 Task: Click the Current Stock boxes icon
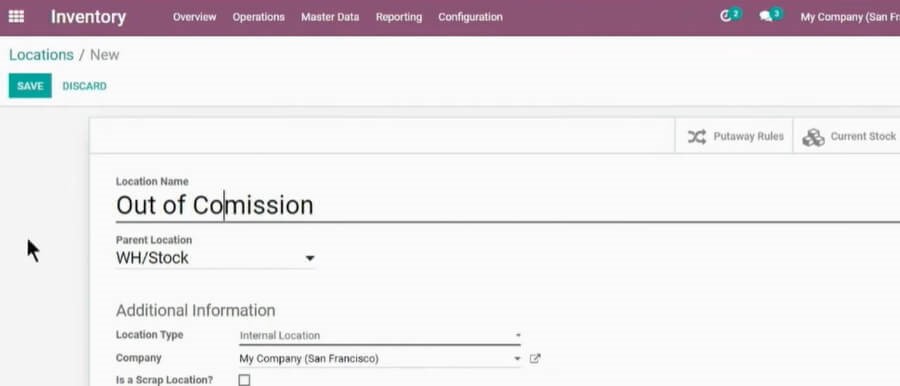813,137
